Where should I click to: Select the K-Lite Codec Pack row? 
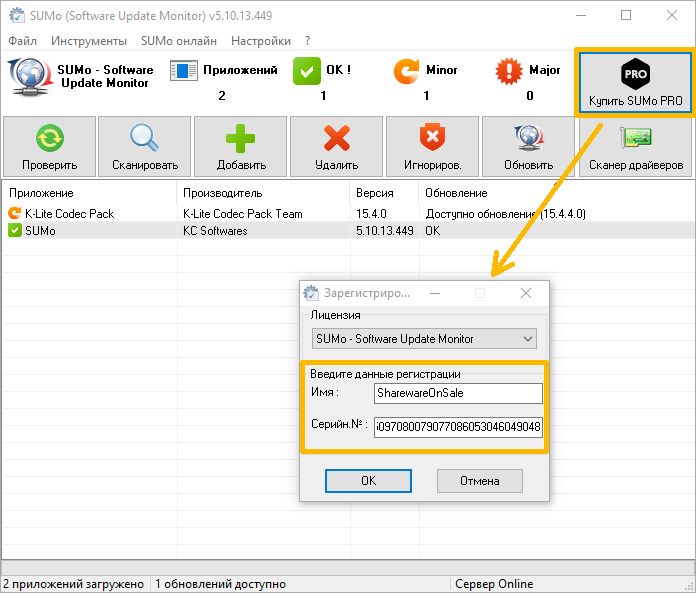coord(69,214)
